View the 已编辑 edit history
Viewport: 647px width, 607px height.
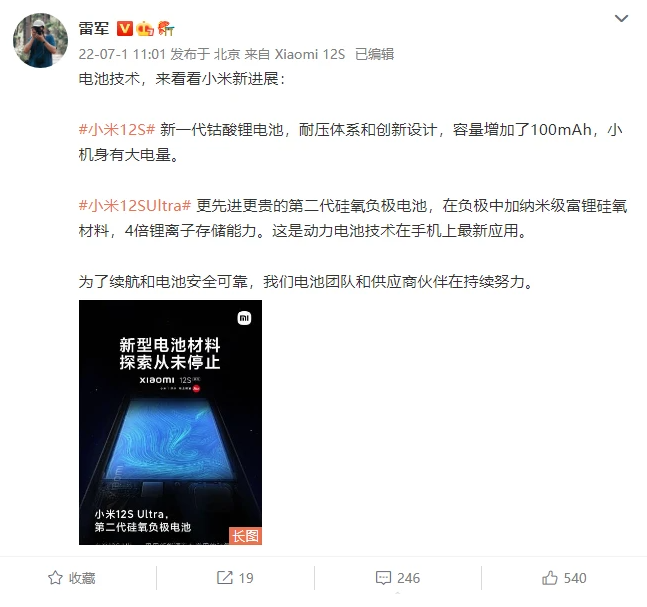click(x=374, y=54)
